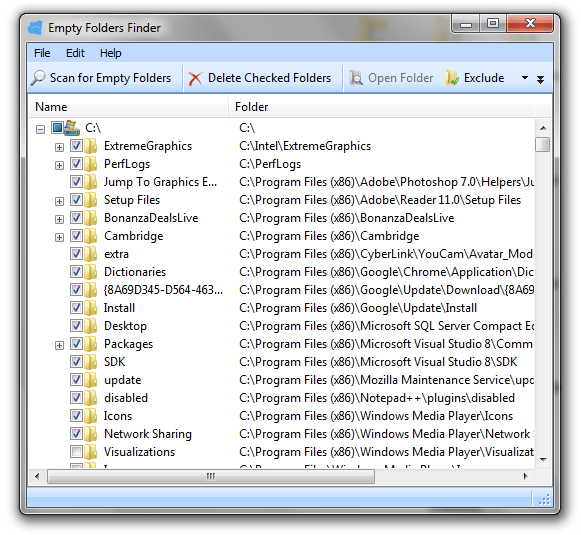Expand the PerfLogs tree node
This screenshot has width=581, height=535.
pos(59,165)
